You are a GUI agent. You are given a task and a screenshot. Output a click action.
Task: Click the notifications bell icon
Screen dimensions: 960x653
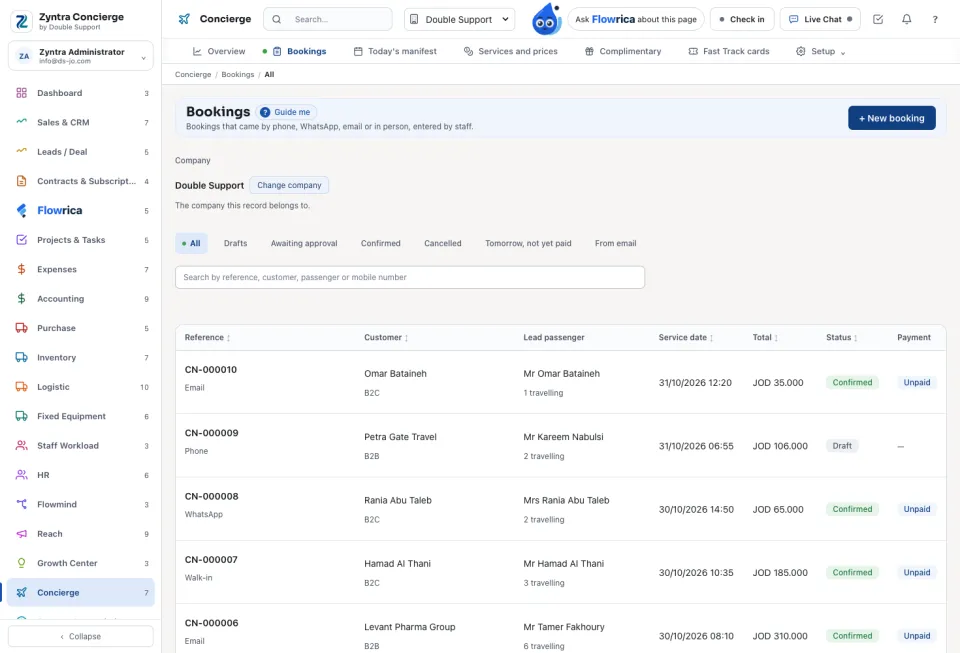907,20
